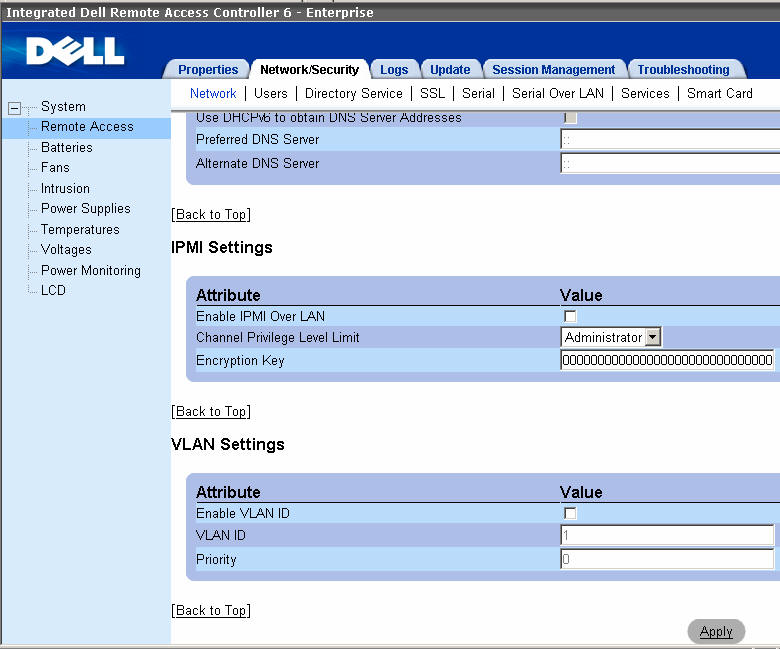780x649 pixels.
Task: Click Back to Top above IPMI Settings
Action: point(211,214)
